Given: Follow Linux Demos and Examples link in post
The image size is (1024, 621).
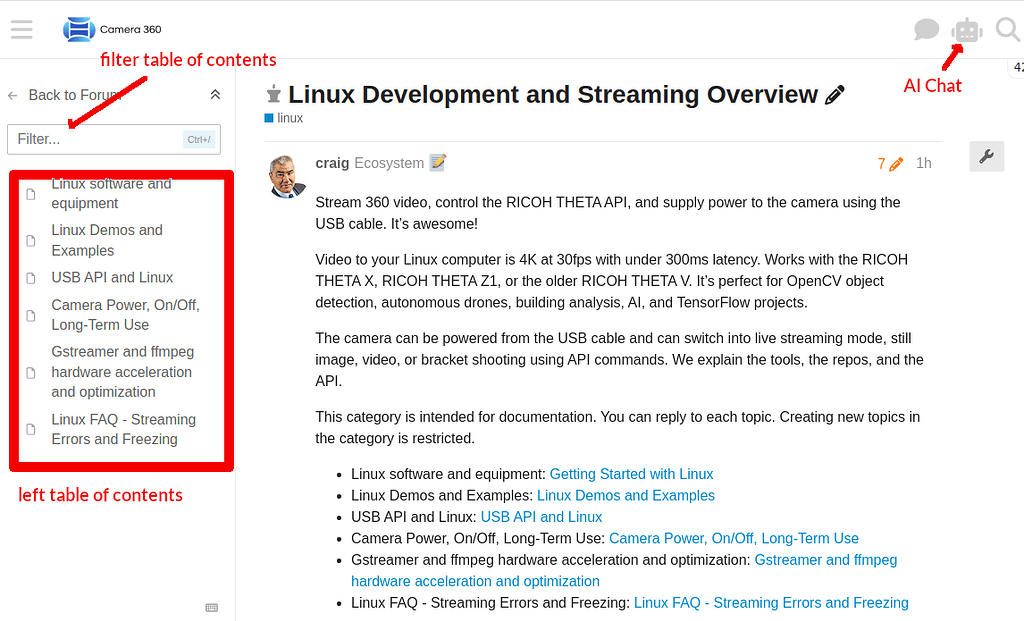Looking at the screenshot, I should point(626,496).
